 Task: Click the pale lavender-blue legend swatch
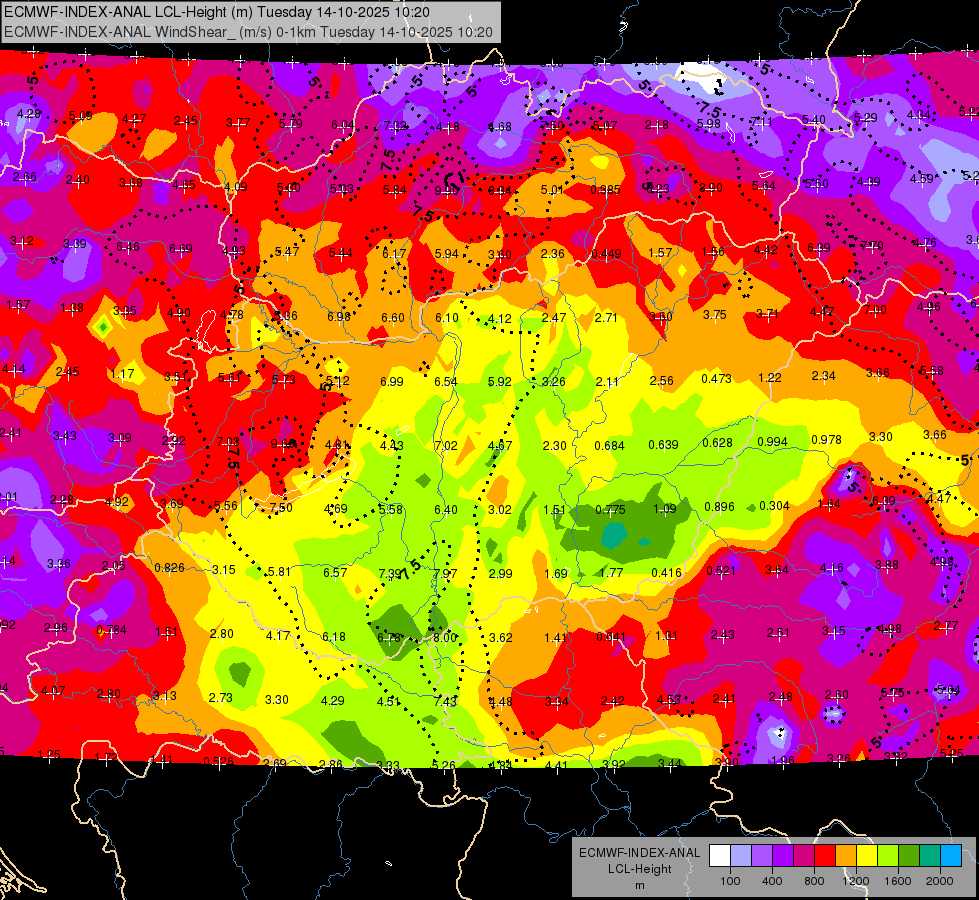pos(741,856)
